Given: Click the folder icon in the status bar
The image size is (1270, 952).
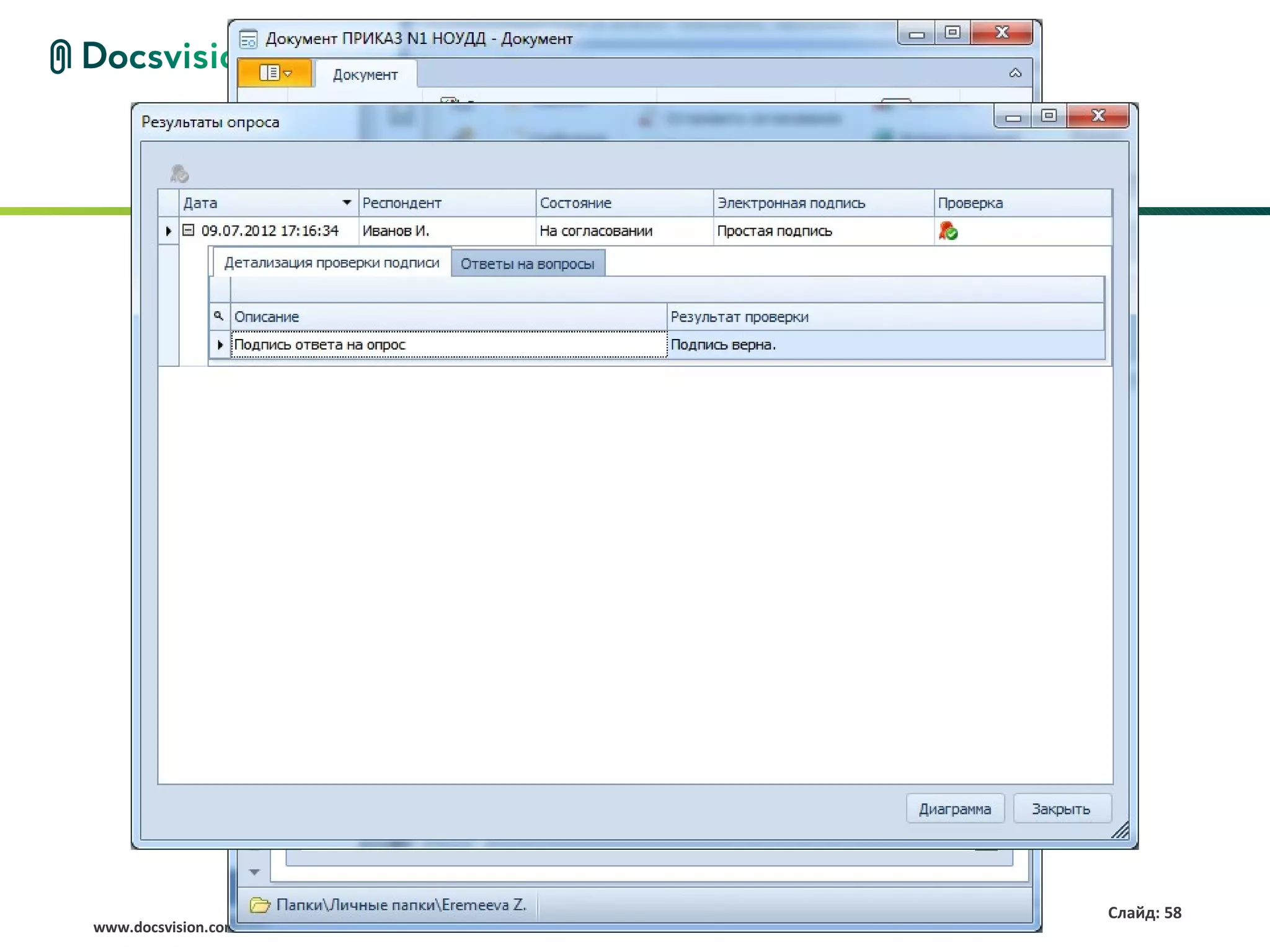Looking at the screenshot, I should (x=260, y=905).
